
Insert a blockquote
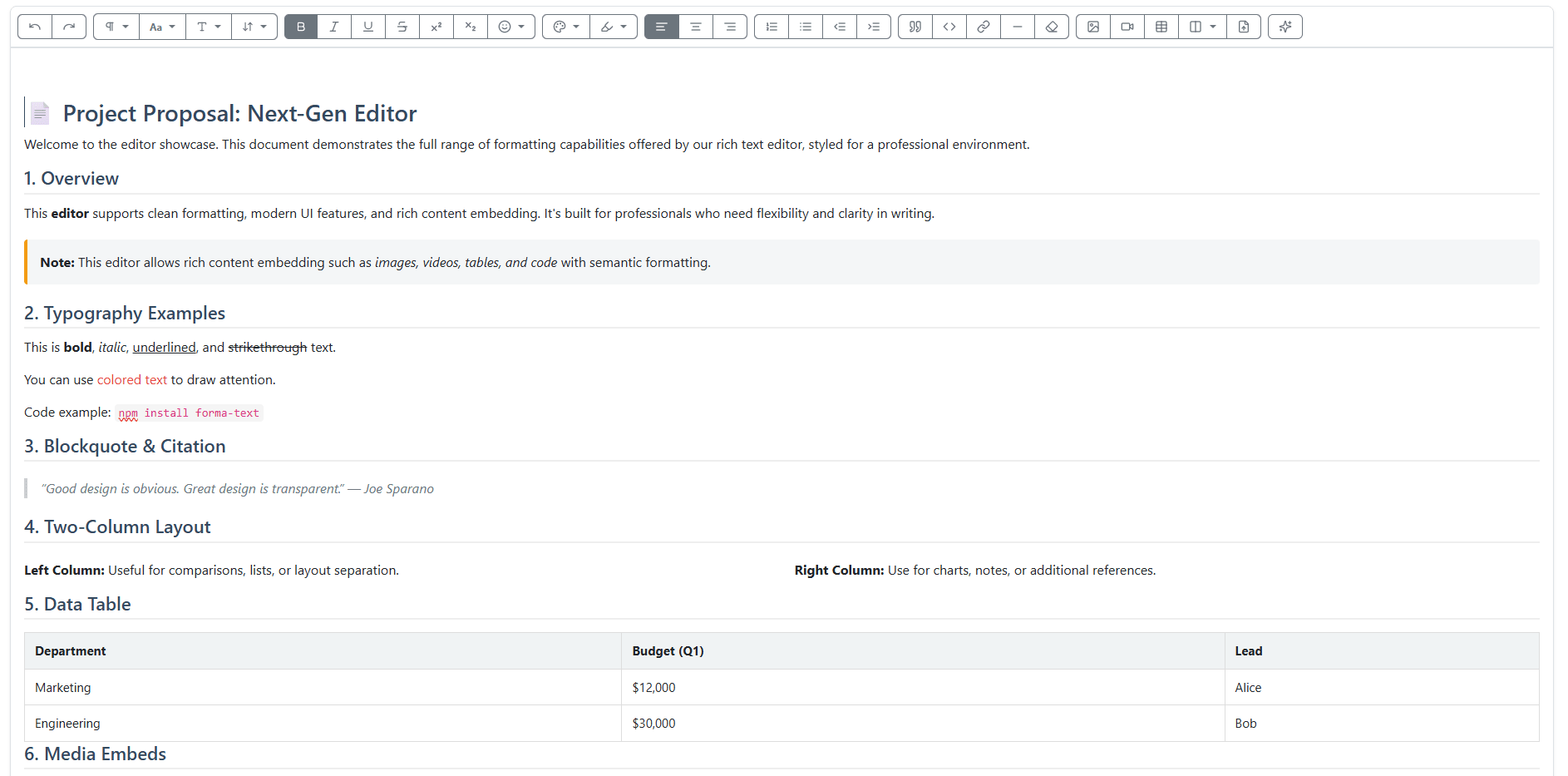click(915, 27)
